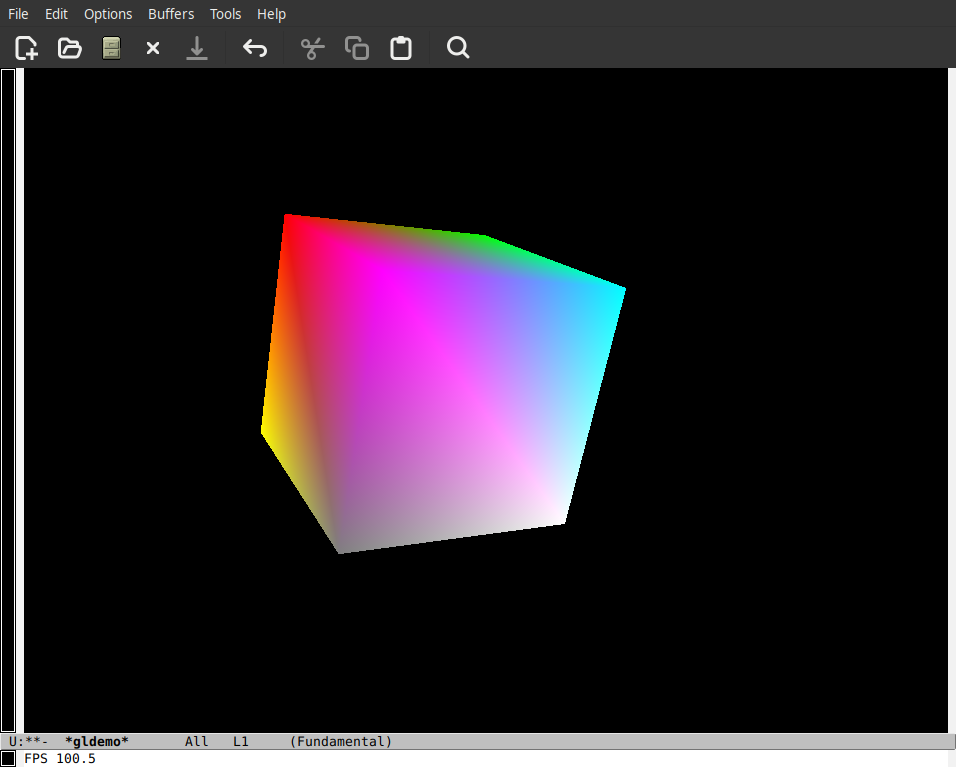Expand the Options menu
The height and width of the screenshot is (767, 956).
[108, 14]
